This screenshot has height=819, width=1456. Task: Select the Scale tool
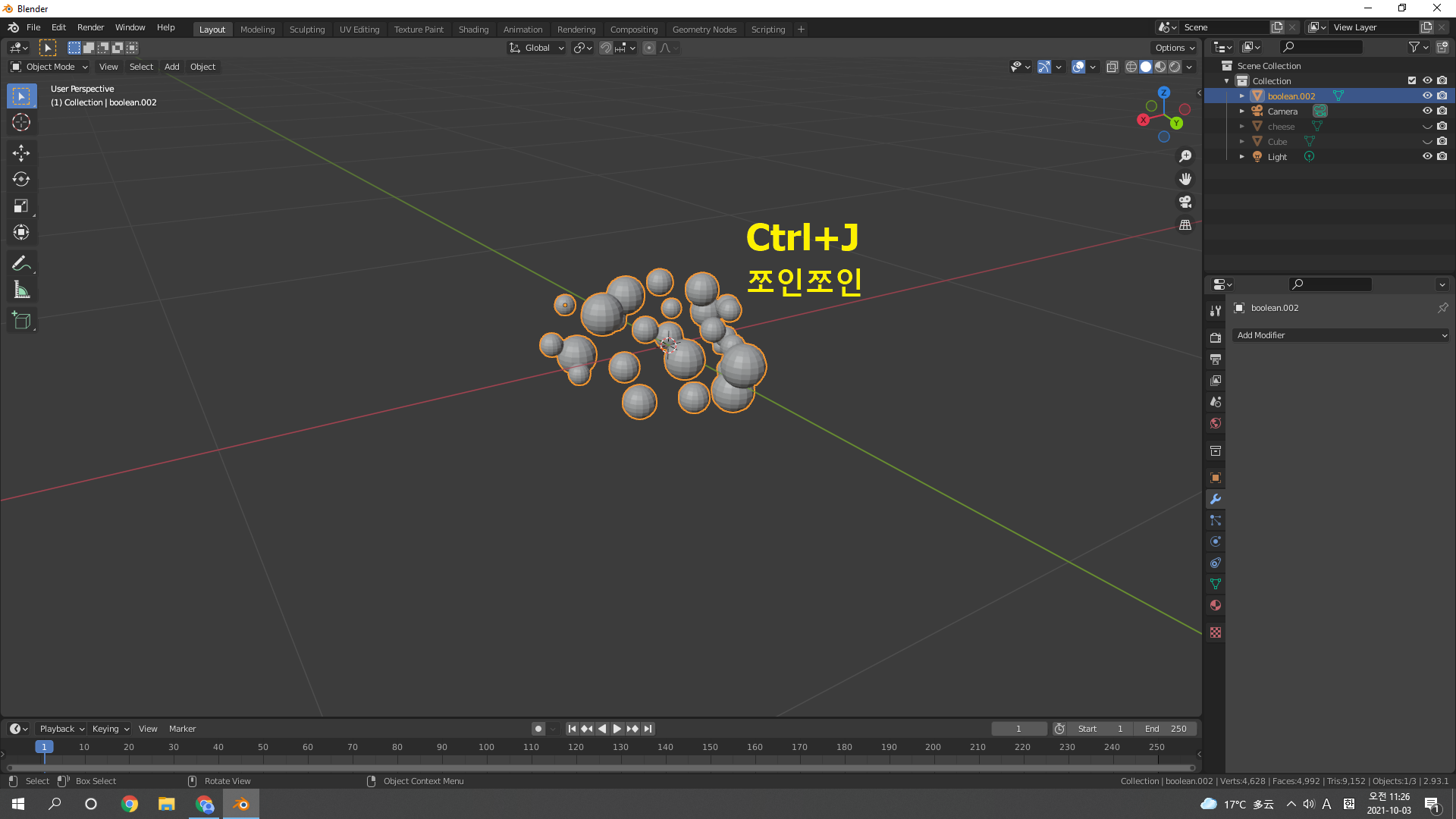pyautogui.click(x=21, y=206)
